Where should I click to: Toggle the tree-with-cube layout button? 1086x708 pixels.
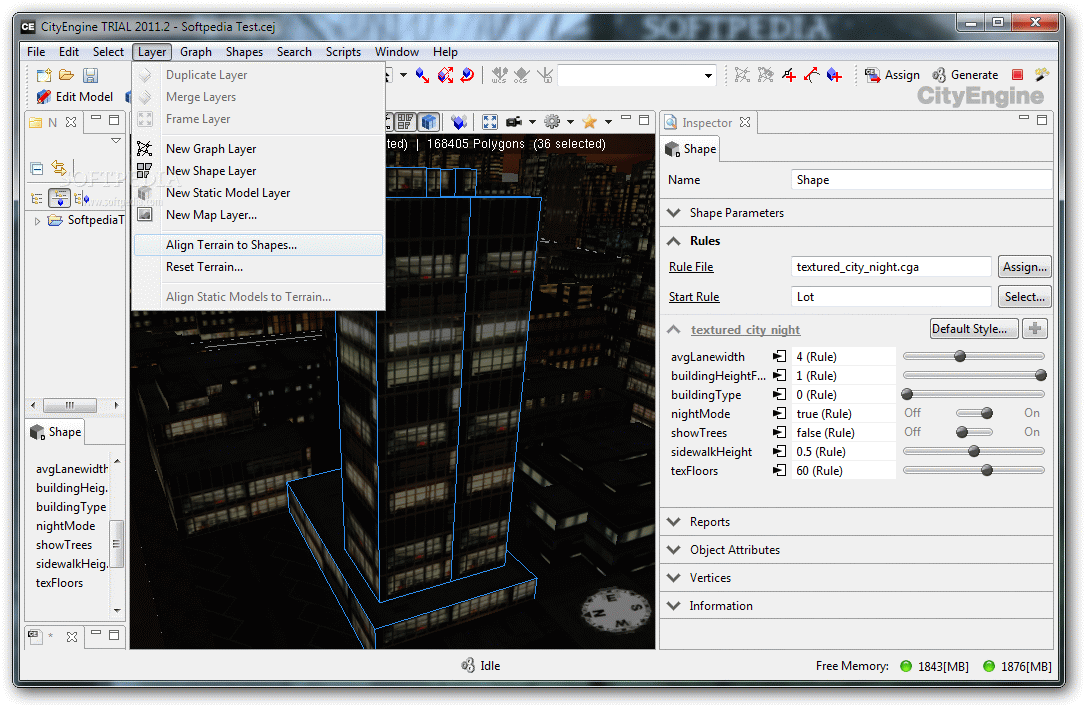[x=82, y=199]
